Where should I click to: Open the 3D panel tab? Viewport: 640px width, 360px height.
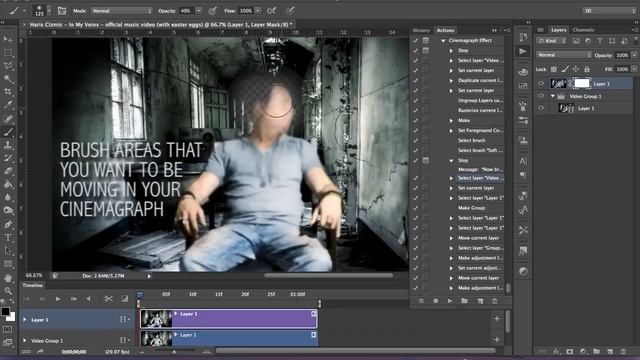[x=540, y=30]
